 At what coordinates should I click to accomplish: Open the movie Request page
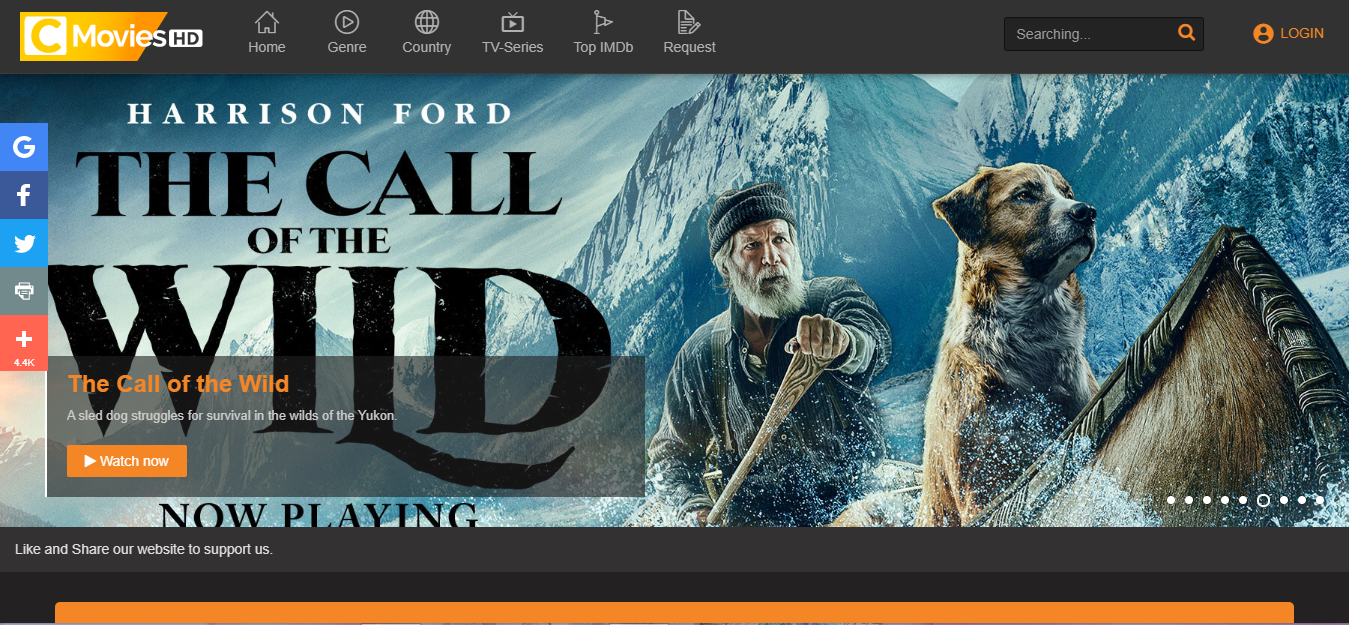pyautogui.click(x=689, y=33)
